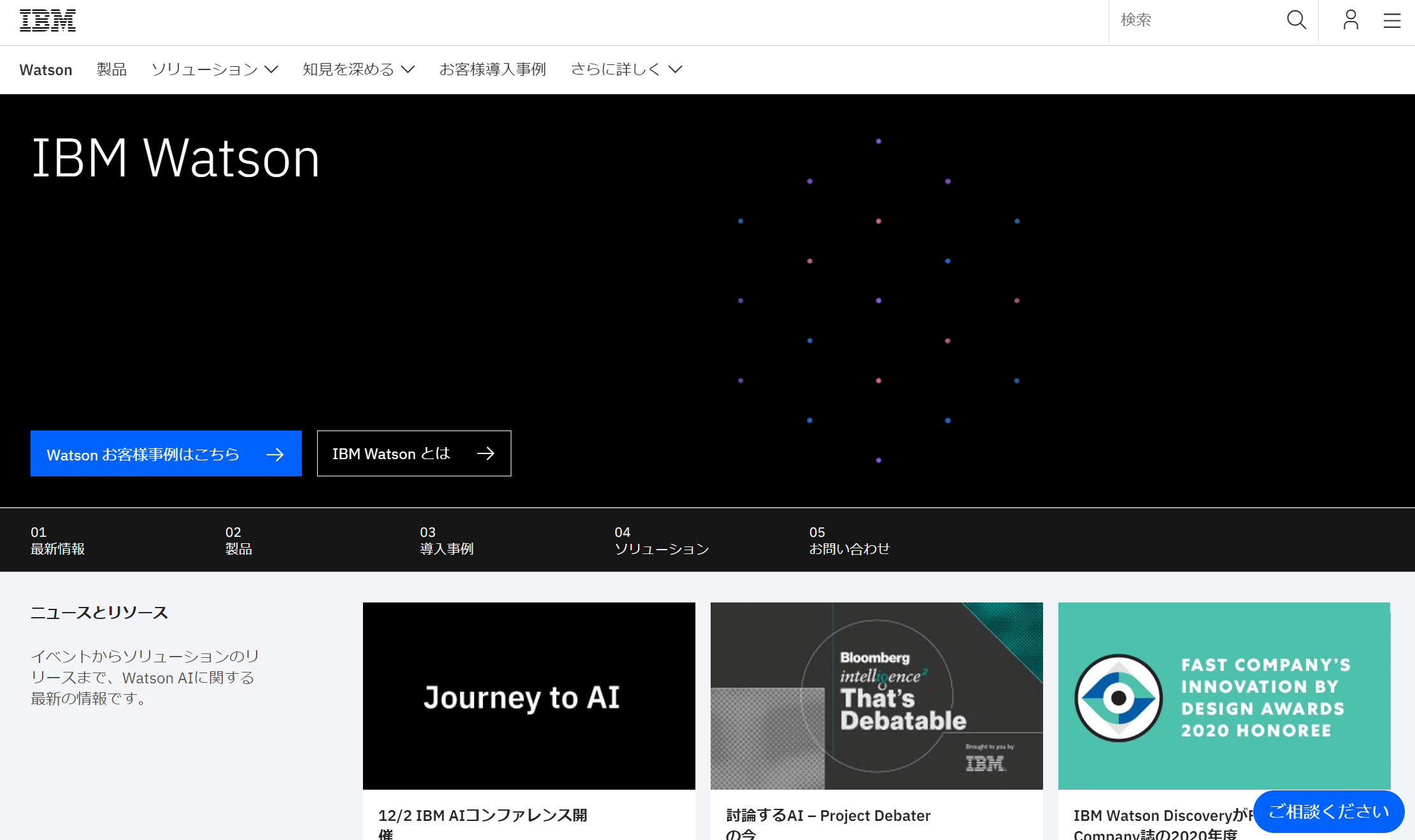The width and height of the screenshot is (1415, 840).
Task: Go to section 05 お問い合わせ
Action: point(850,540)
